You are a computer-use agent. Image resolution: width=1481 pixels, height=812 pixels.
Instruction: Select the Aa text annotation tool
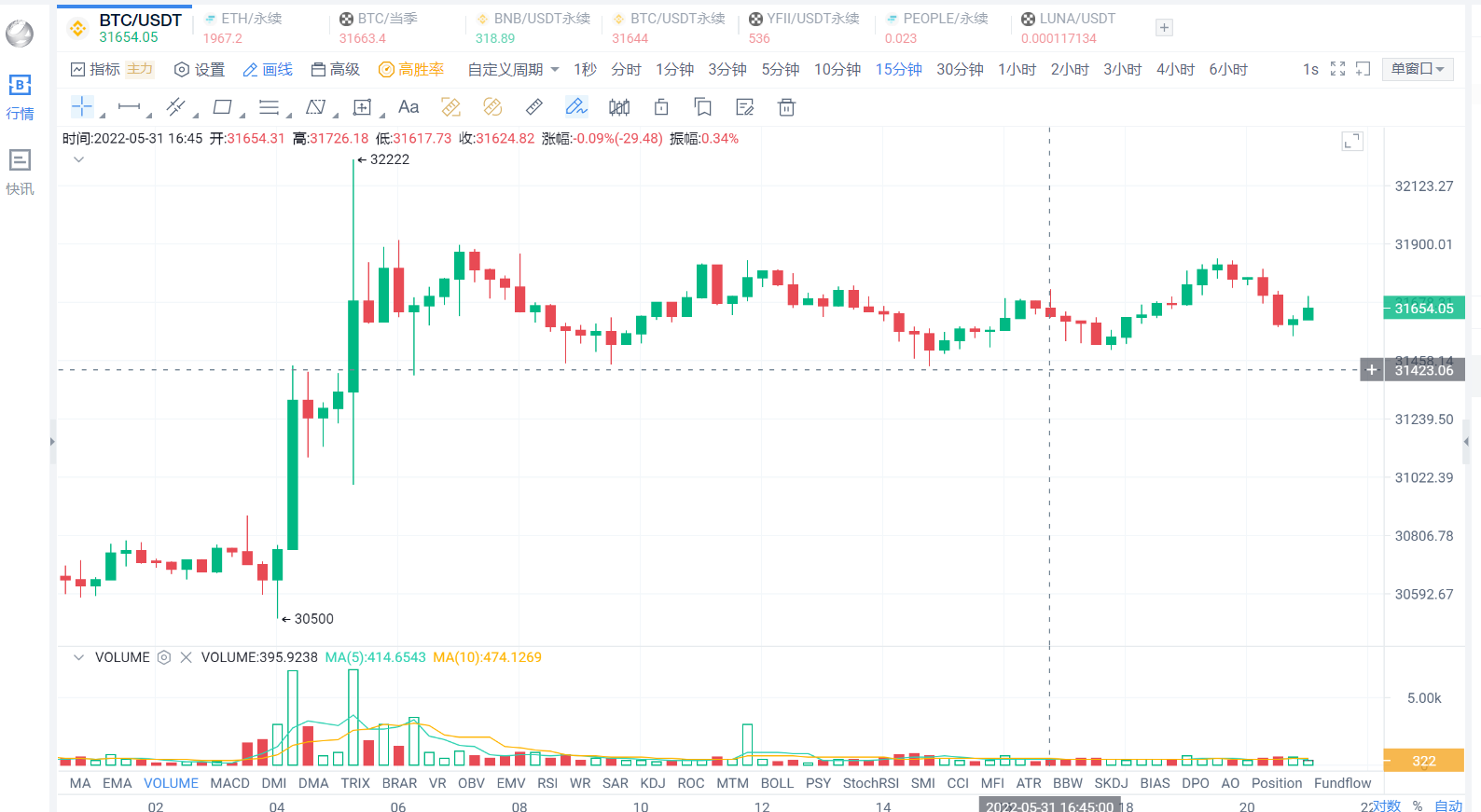click(x=408, y=107)
